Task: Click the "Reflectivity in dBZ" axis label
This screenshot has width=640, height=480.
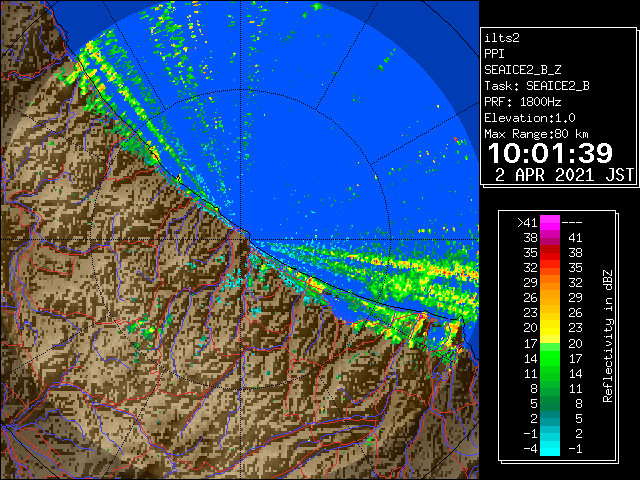Action: 608,336
